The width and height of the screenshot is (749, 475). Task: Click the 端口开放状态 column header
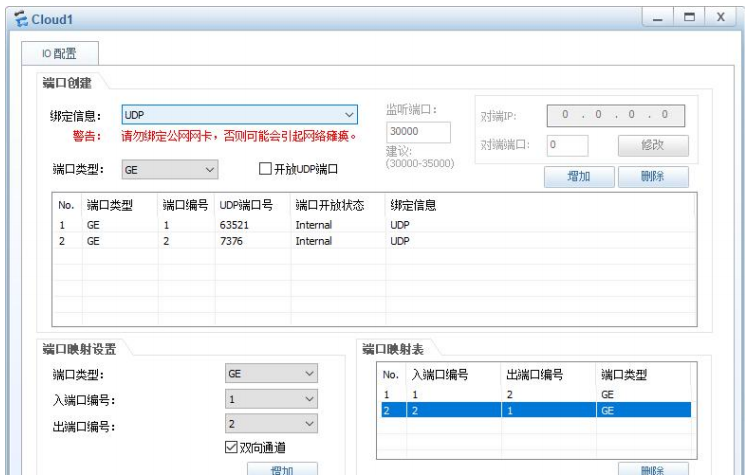(x=338, y=205)
